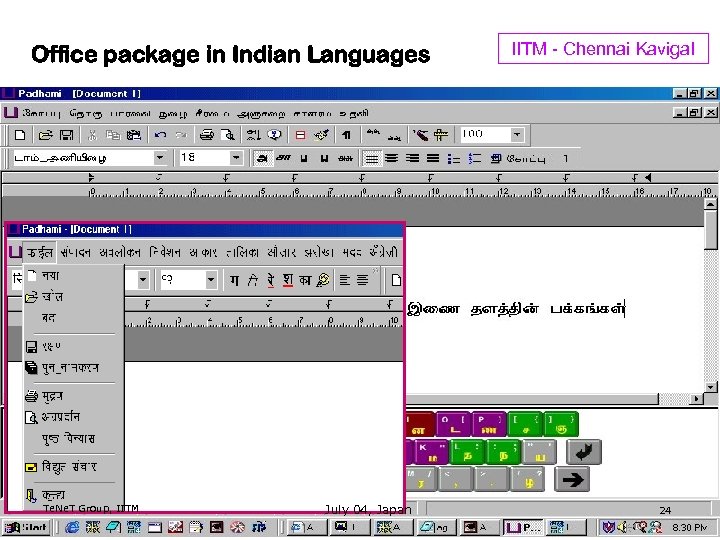The height and width of the screenshot is (540, 720).
Task: Select मुद्रण (Print) entry in File menu
Action: (x=73, y=396)
